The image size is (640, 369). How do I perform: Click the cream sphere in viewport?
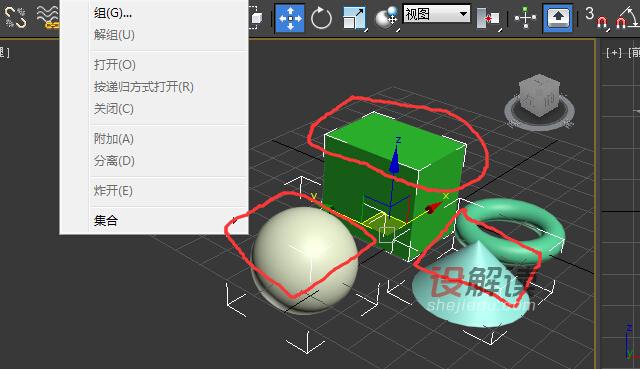click(x=304, y=258)
